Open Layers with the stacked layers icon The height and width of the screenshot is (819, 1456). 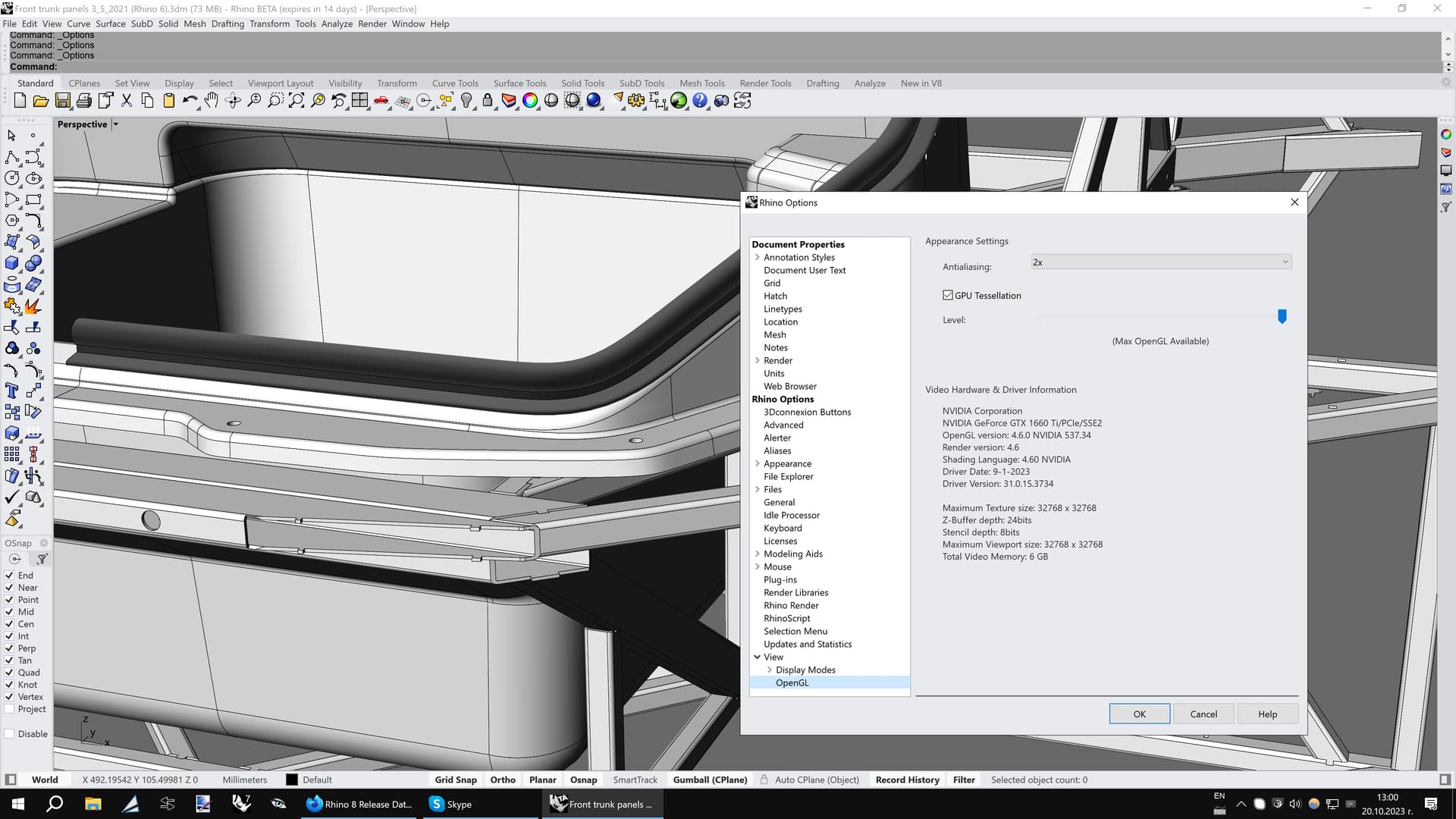pos(509,101)
